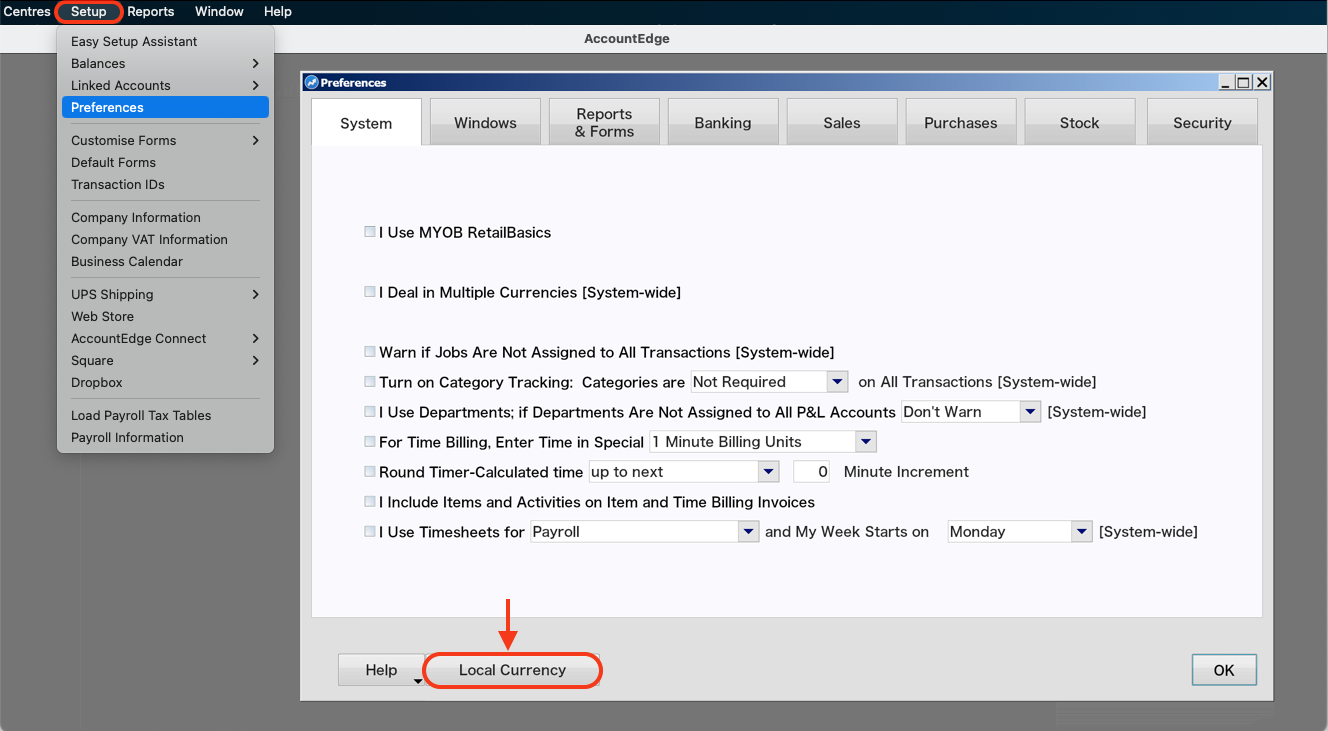Open the Stock preferences tab
Viewport: 1328px width, 731px height.
coord(1080,122)
